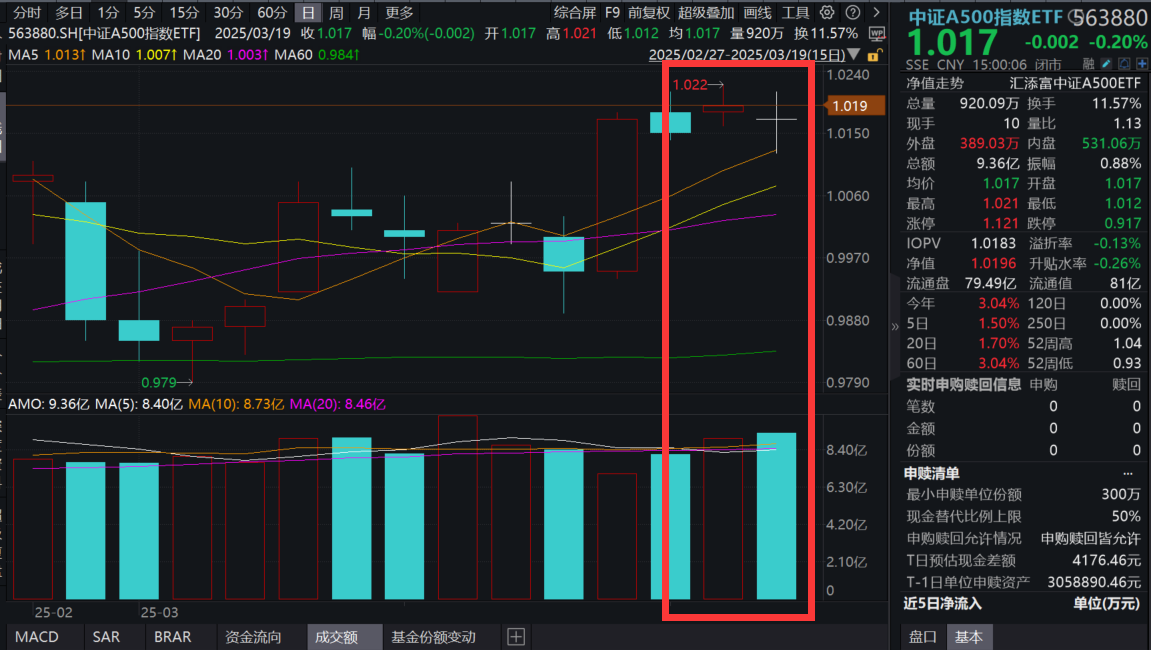Screen dimensions: 1151x650
Task: Click the WP note icon beside turnover rate
Action: [877, 33]
